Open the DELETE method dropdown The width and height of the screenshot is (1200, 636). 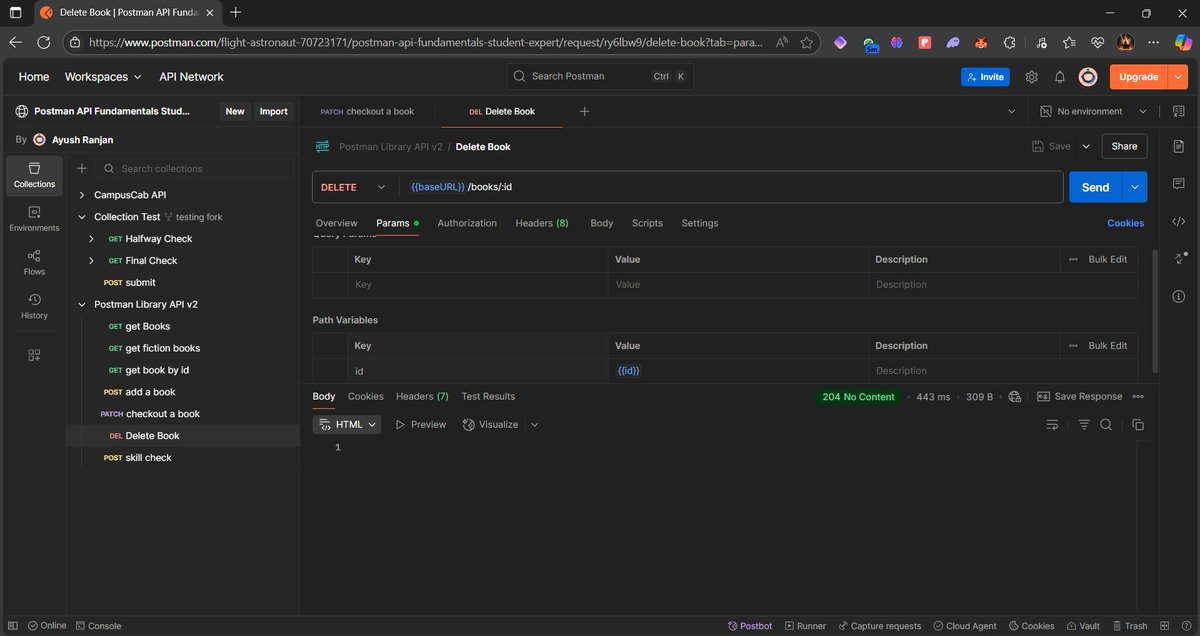pos(353,187)
